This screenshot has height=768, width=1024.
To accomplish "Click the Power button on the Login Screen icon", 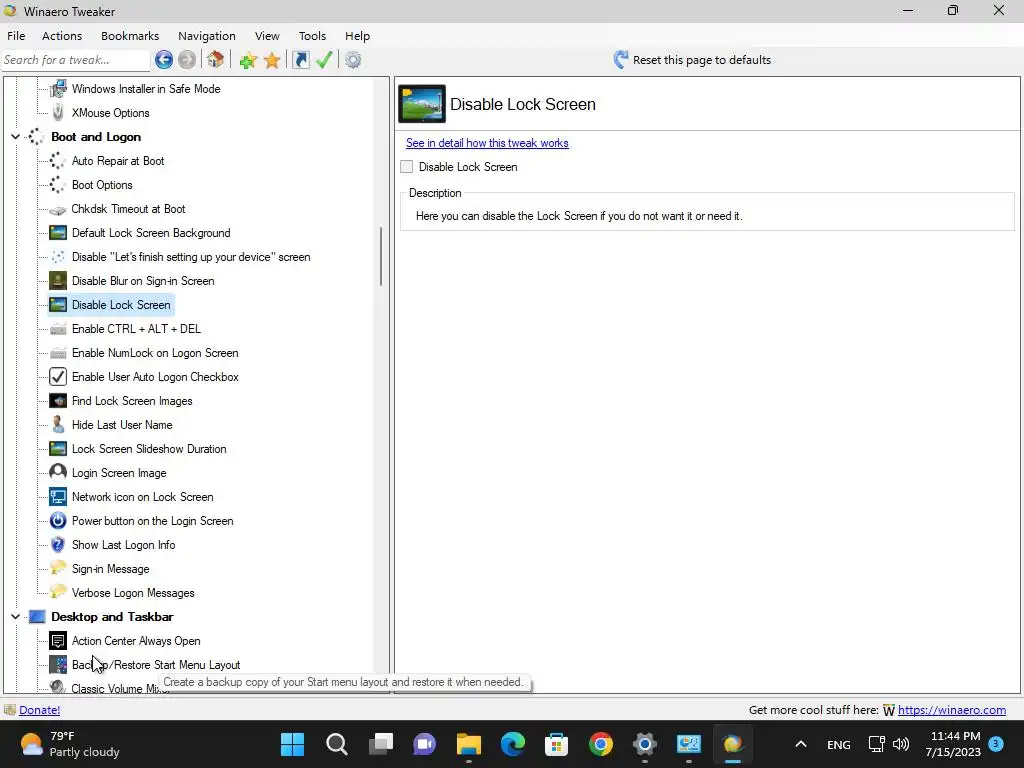I will click(57, 521).
